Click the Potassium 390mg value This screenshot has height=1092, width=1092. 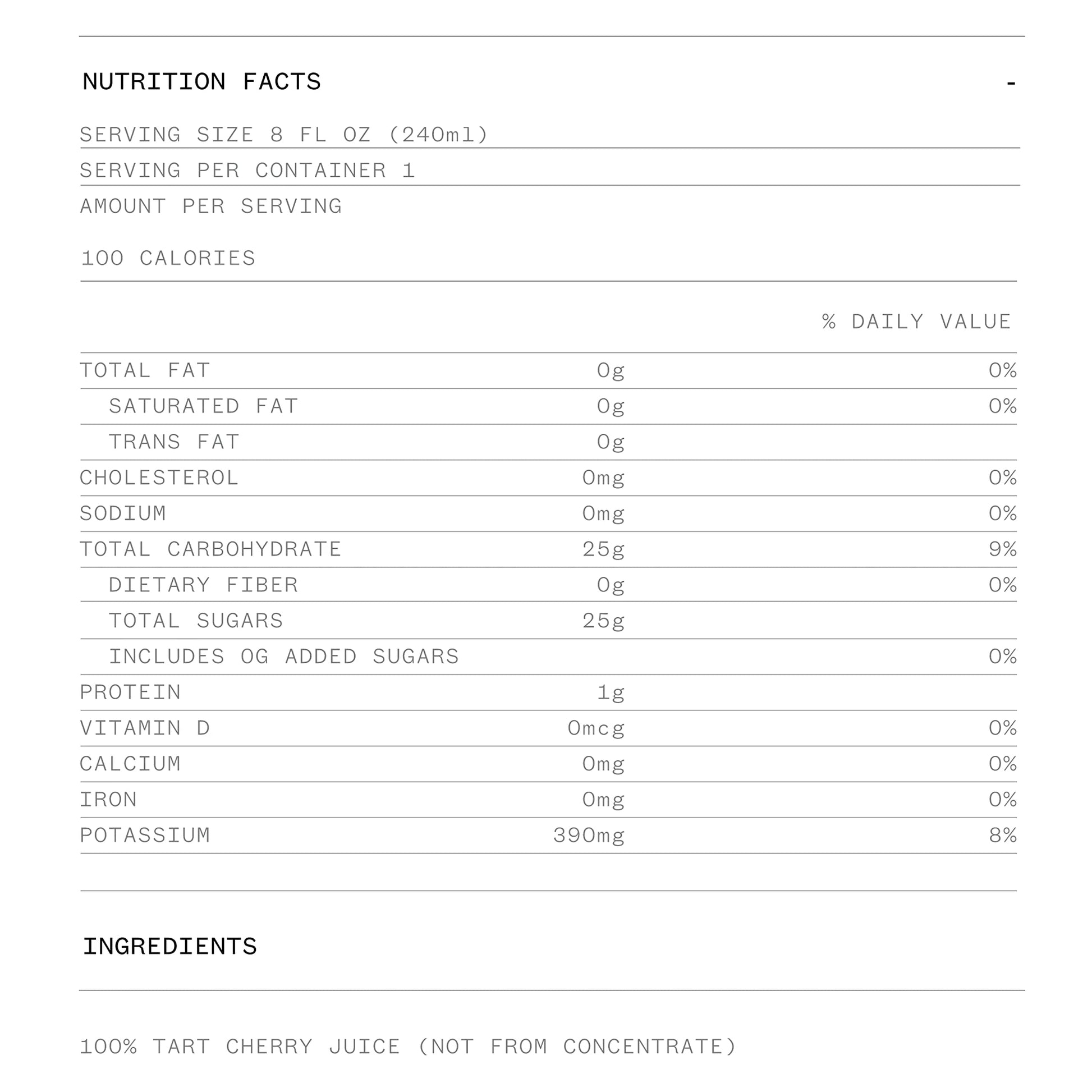(589, 835)
